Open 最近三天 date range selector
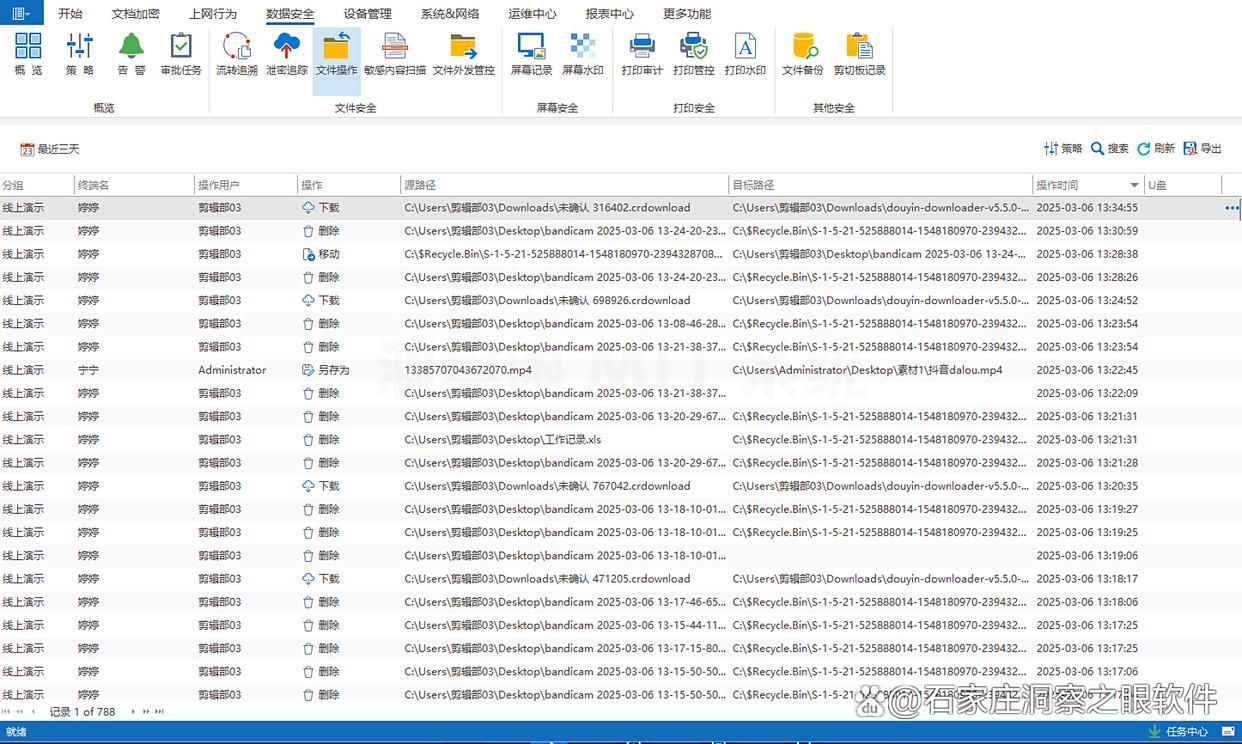Screen dimensions: 1242x744 pos(50,149)
